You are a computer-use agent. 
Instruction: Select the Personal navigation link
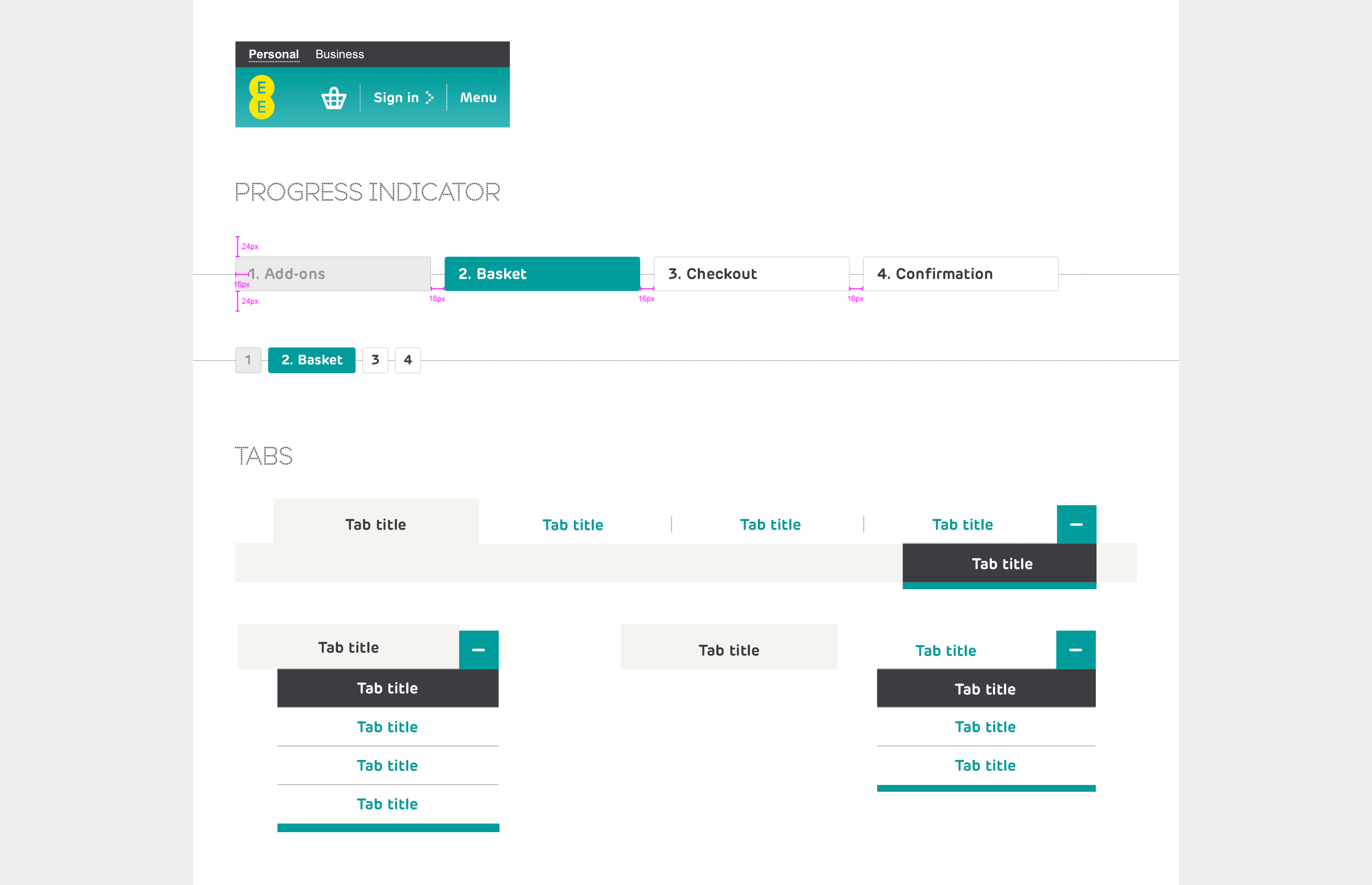point(273,54)
